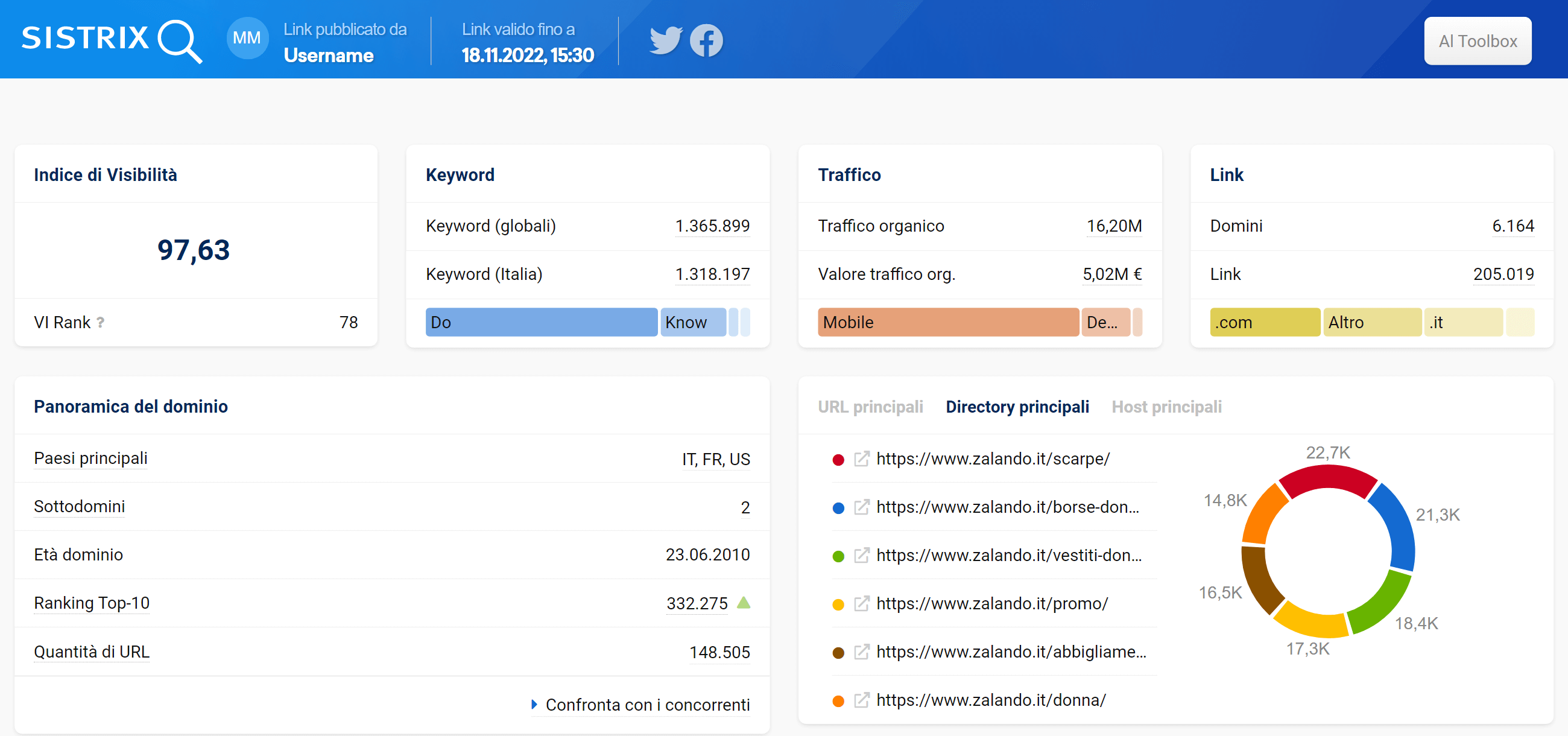Switch to the URL principali tab

point(870,407)
